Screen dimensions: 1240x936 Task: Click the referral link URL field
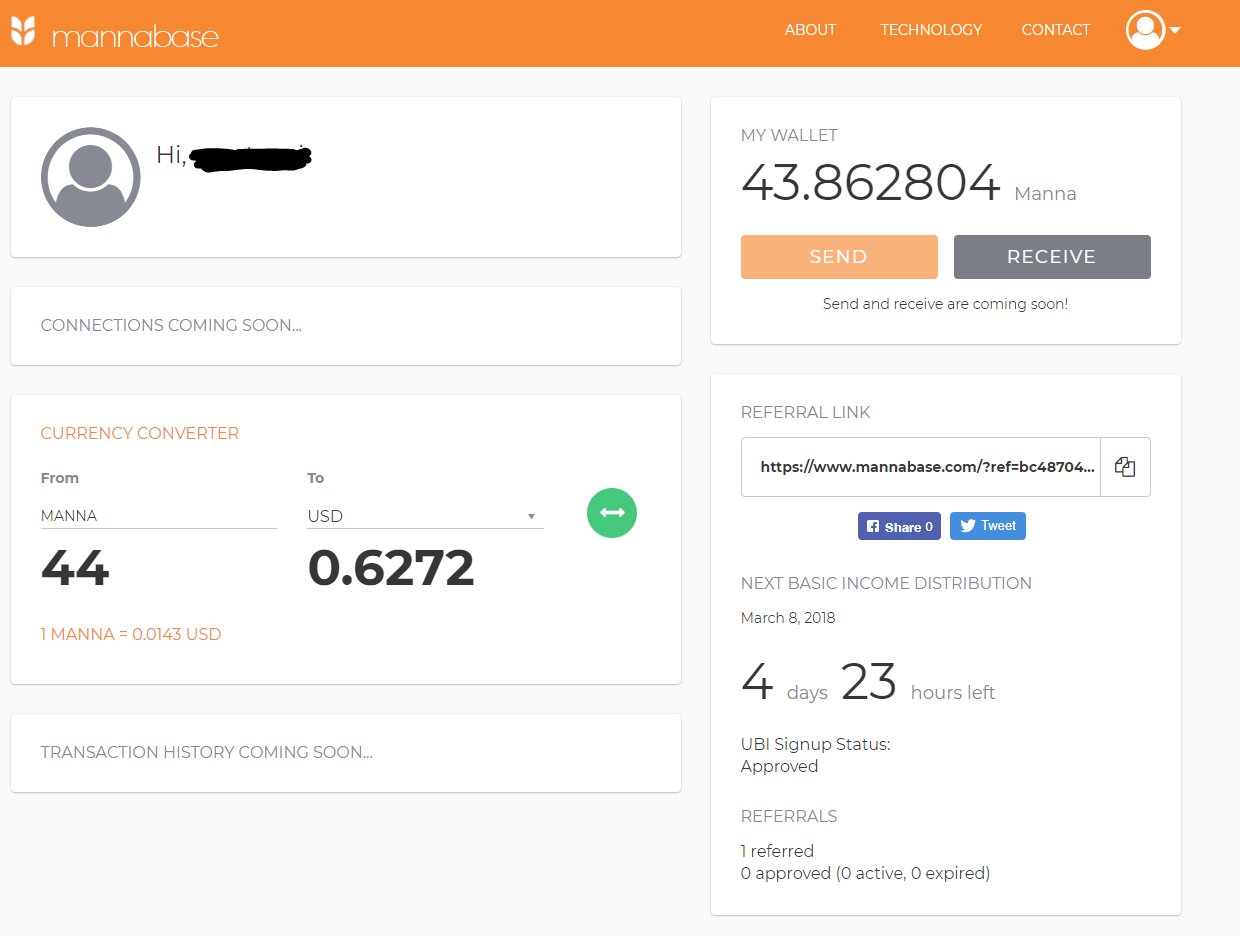click(x=921, y=467)
